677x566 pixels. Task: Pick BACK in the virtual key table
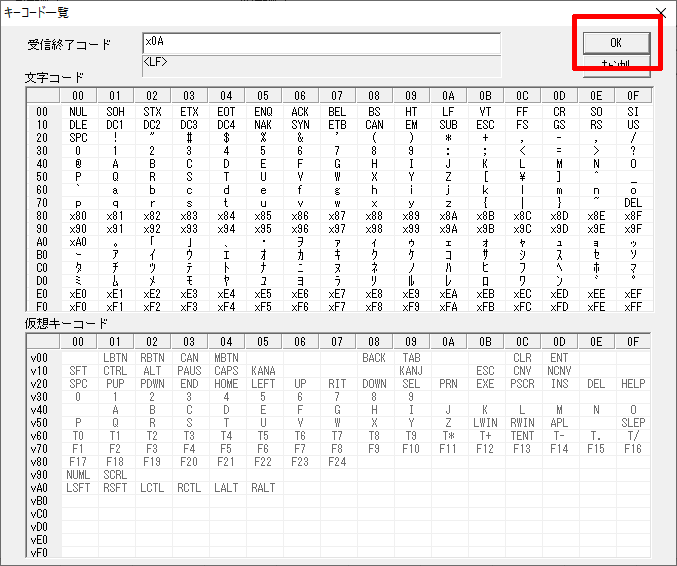[x=374, y=357]
